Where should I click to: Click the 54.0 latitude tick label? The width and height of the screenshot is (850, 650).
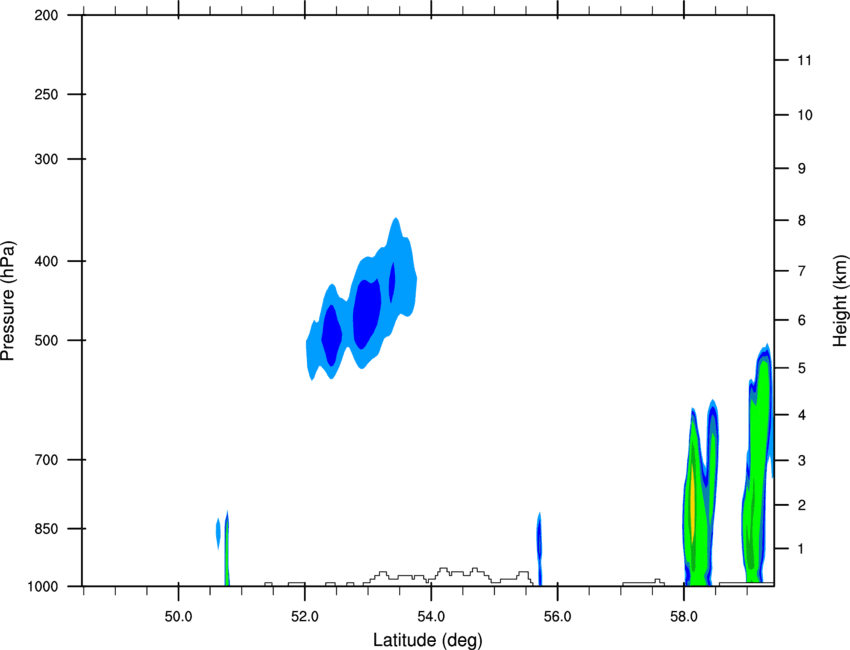[x=431, y=617]
